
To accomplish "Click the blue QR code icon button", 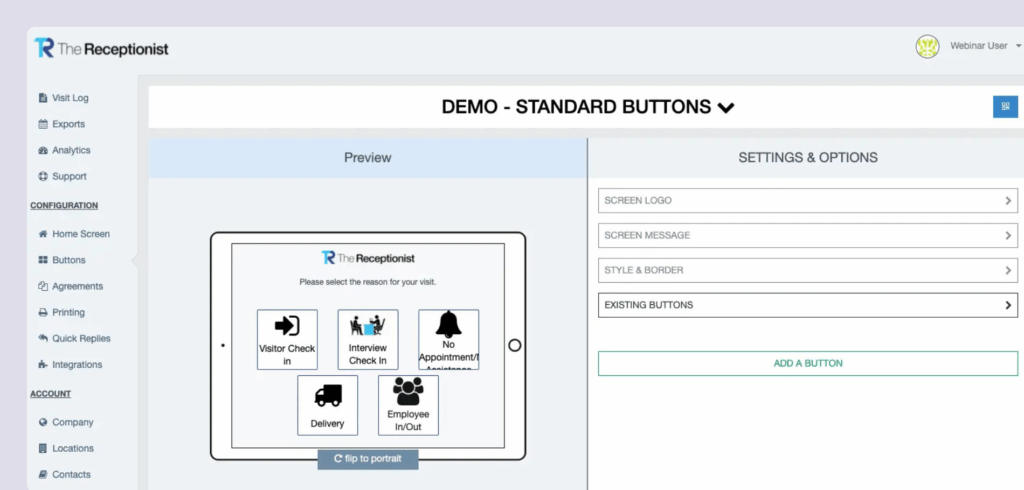I will 1005,106.
